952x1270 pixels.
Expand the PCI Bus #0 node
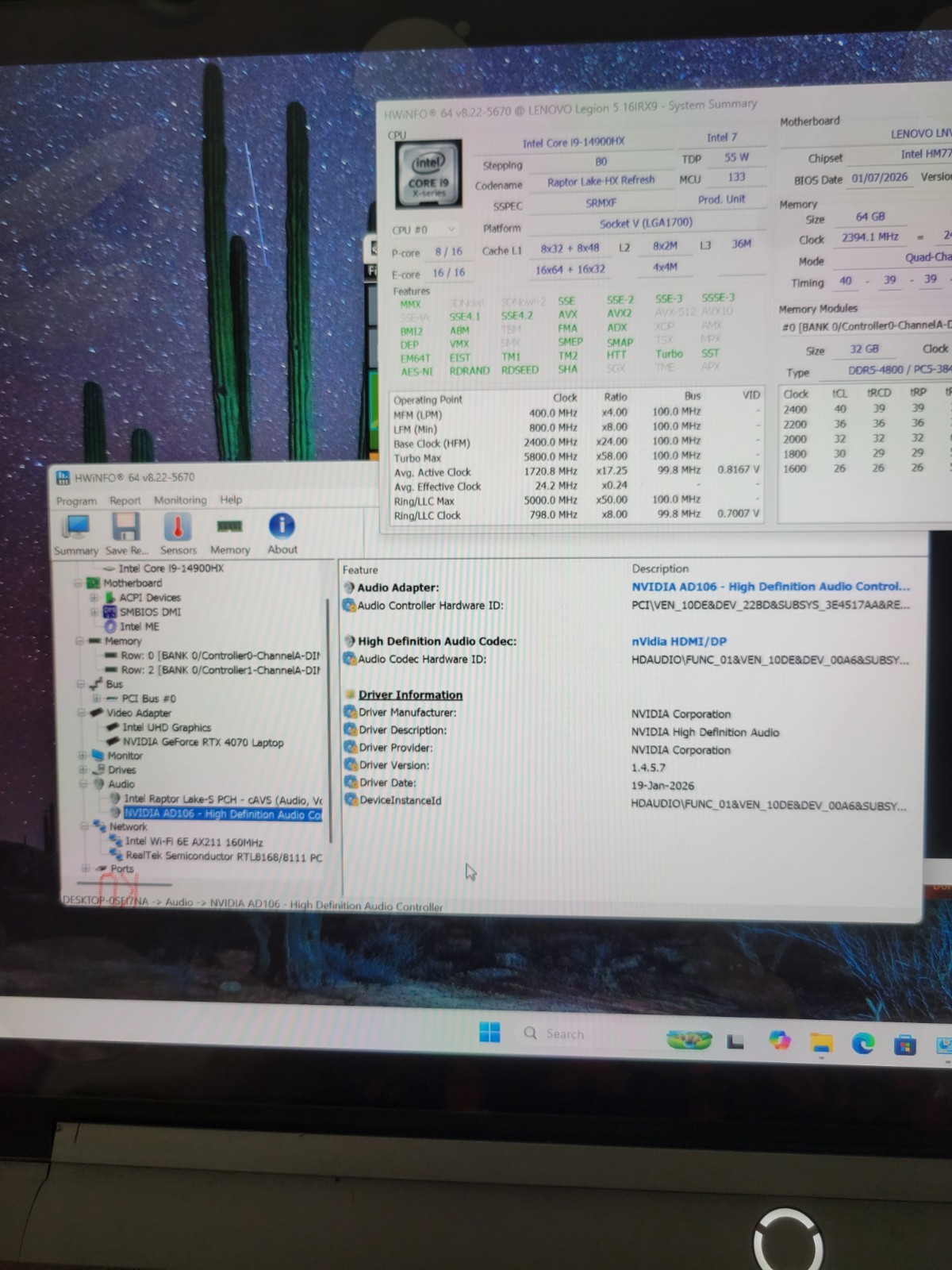[95, 698]
